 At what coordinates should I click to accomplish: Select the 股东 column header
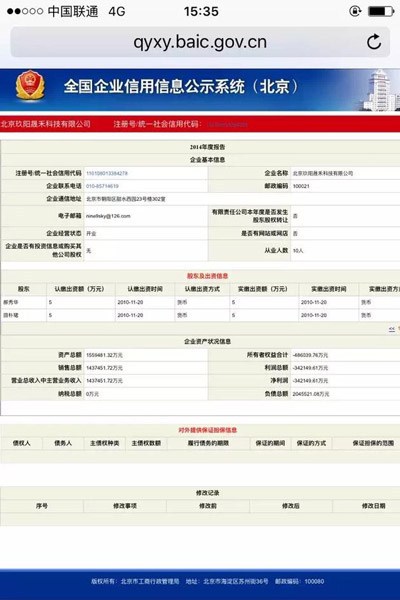[24, 289]
